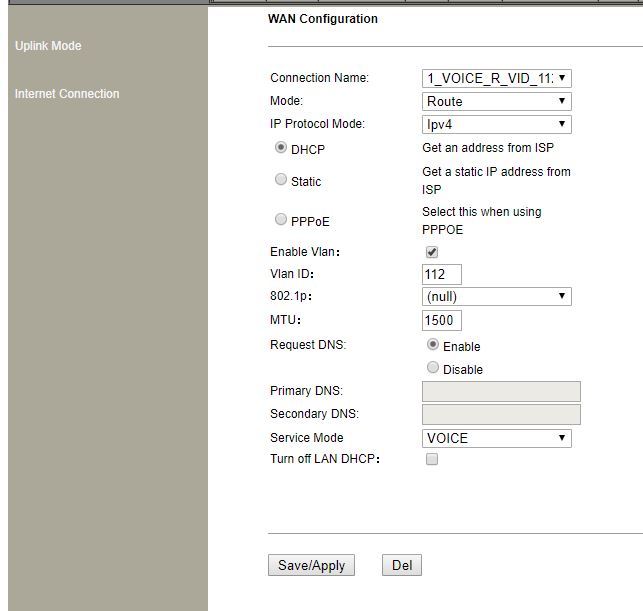Click the Vlan ID input field
This screenshot has height=611, width=643.
click(442, 275)
